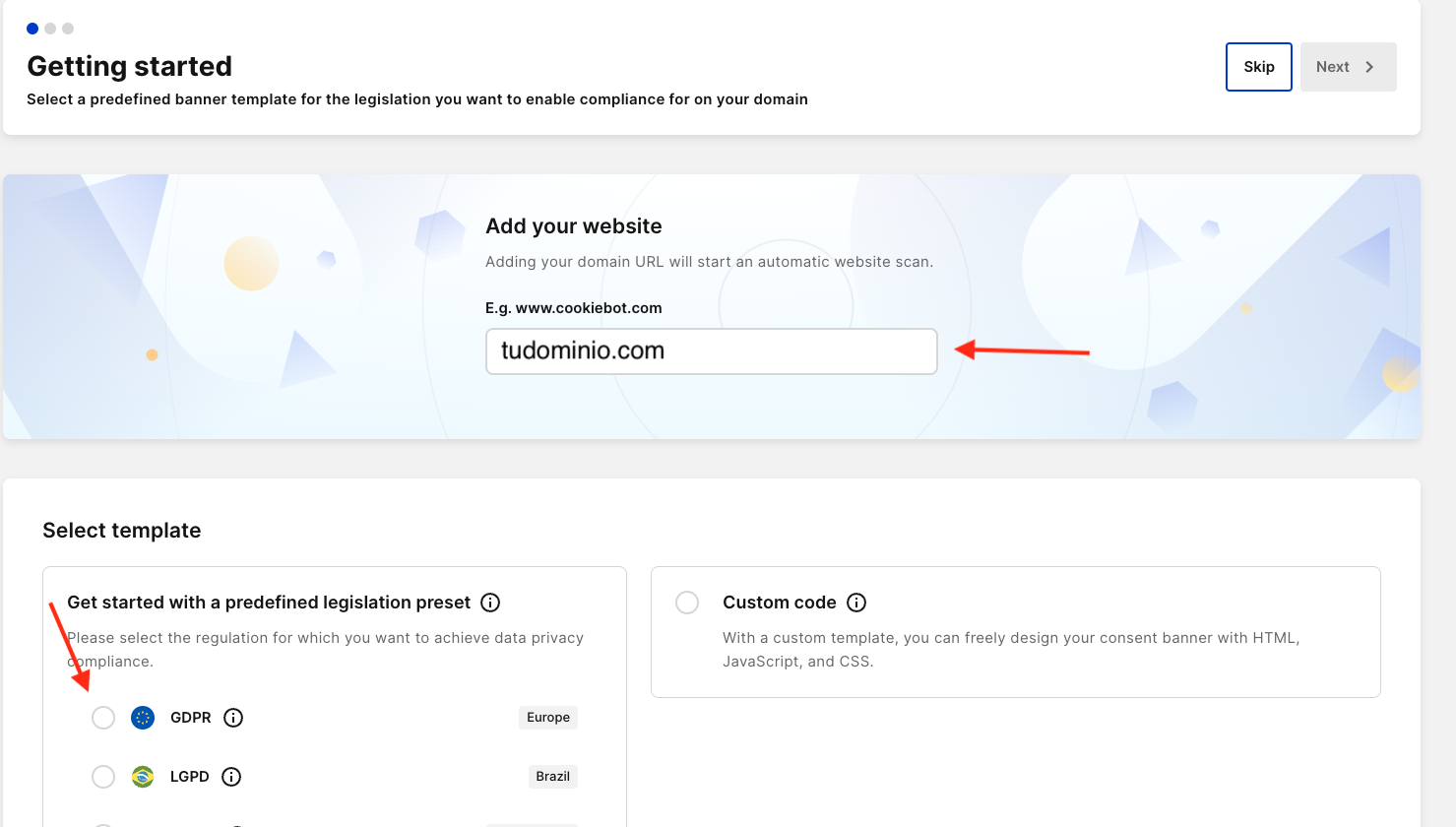Screen dimensions: 1456x827
Task: Click the blue active step indicator dot
Action: click(x=32, y=29)
